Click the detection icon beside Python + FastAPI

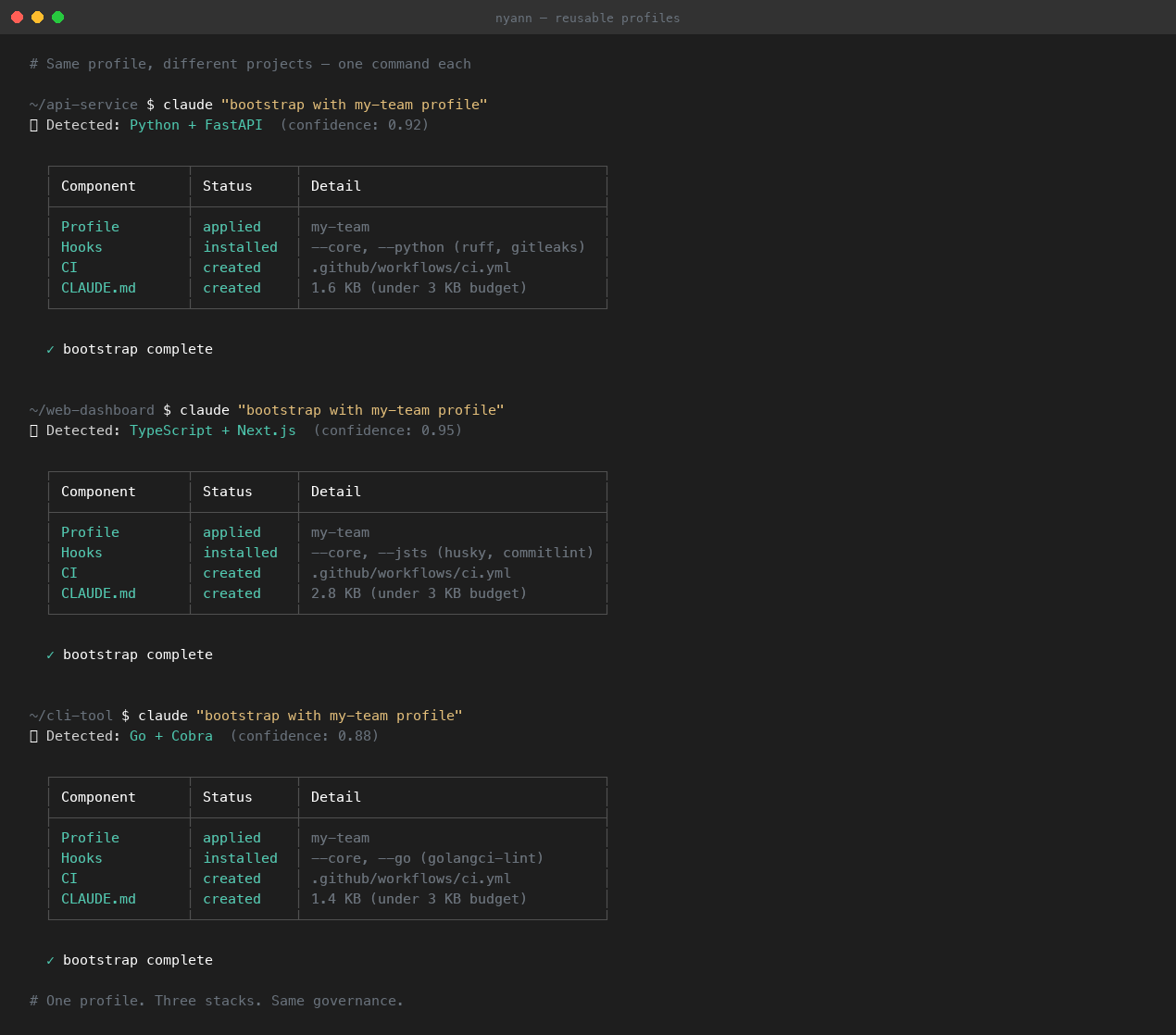tap(34, 124)
